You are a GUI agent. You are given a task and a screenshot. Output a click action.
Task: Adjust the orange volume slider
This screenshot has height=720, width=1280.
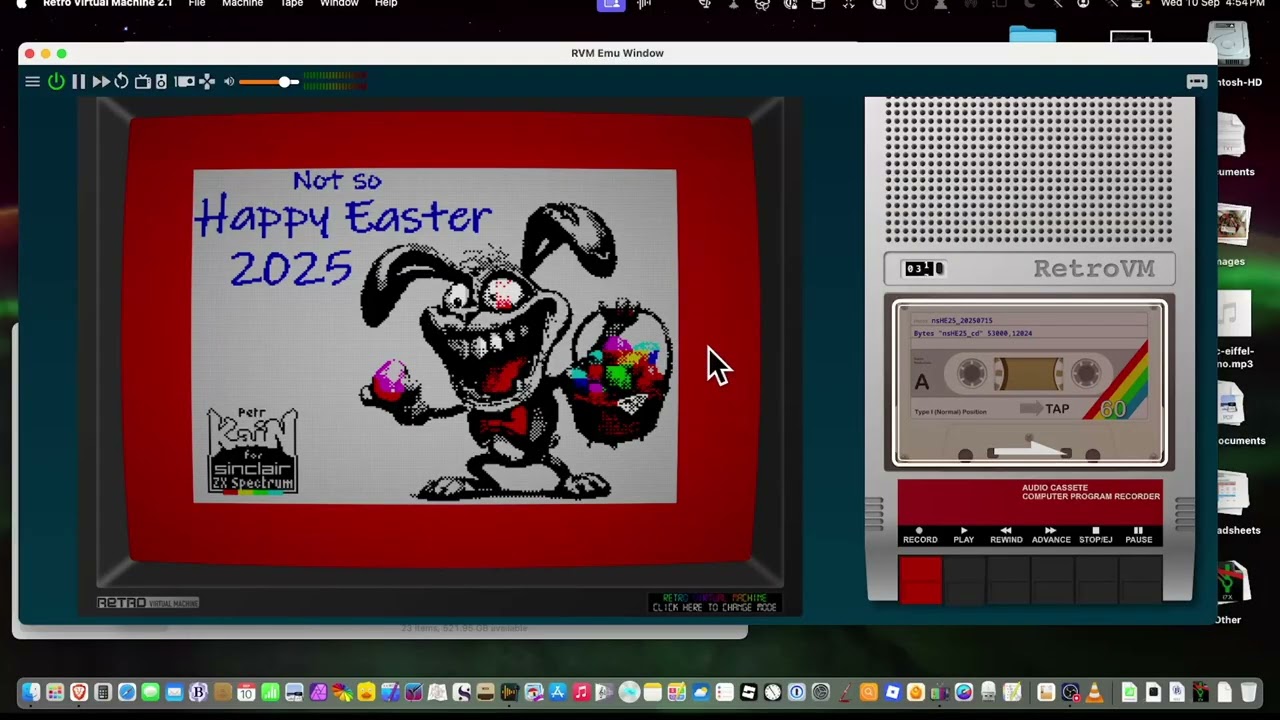coord(268,82)
